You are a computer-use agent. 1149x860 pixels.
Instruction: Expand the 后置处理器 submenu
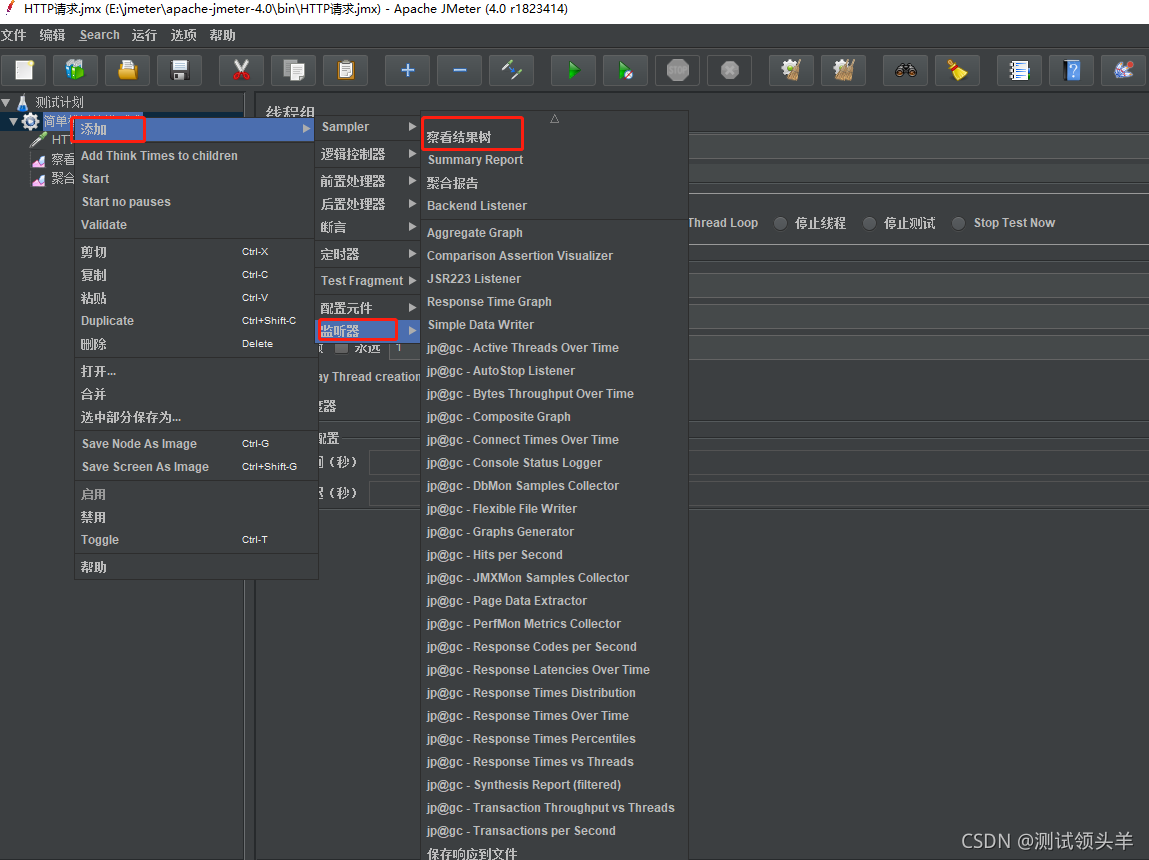(369, 204)
